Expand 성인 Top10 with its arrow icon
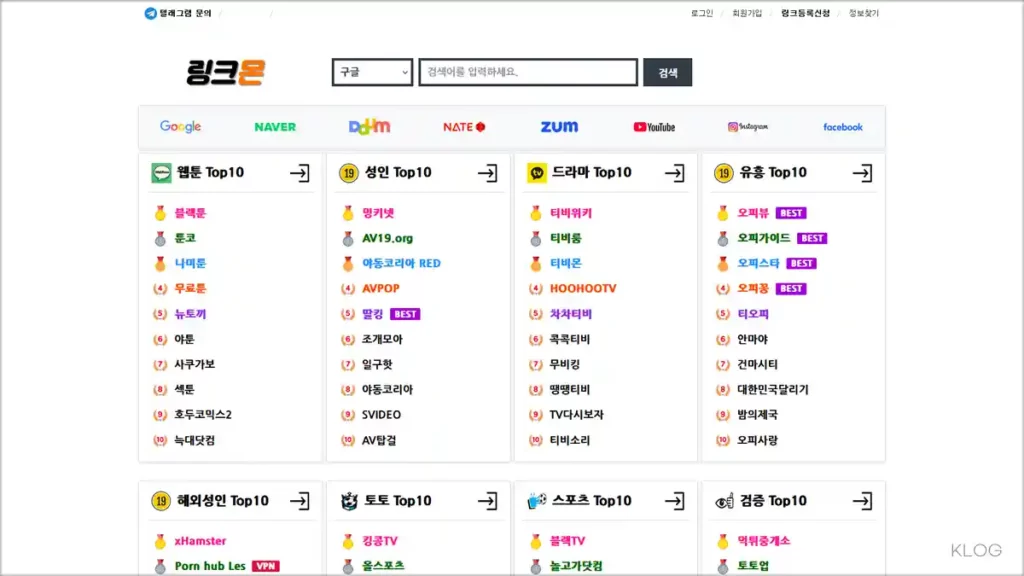The width and height of the screenshot is (1024, 576). pos(487,173)
